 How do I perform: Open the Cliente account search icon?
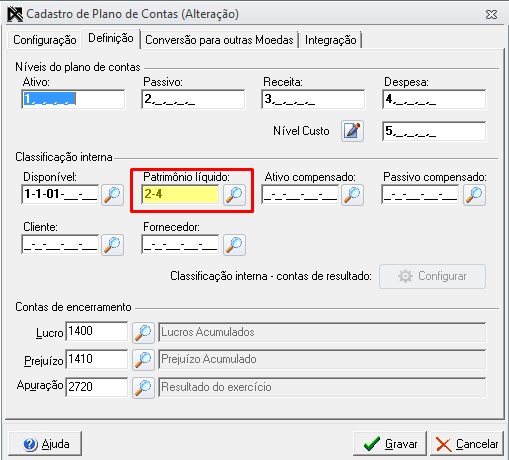[x=112, y=245]
